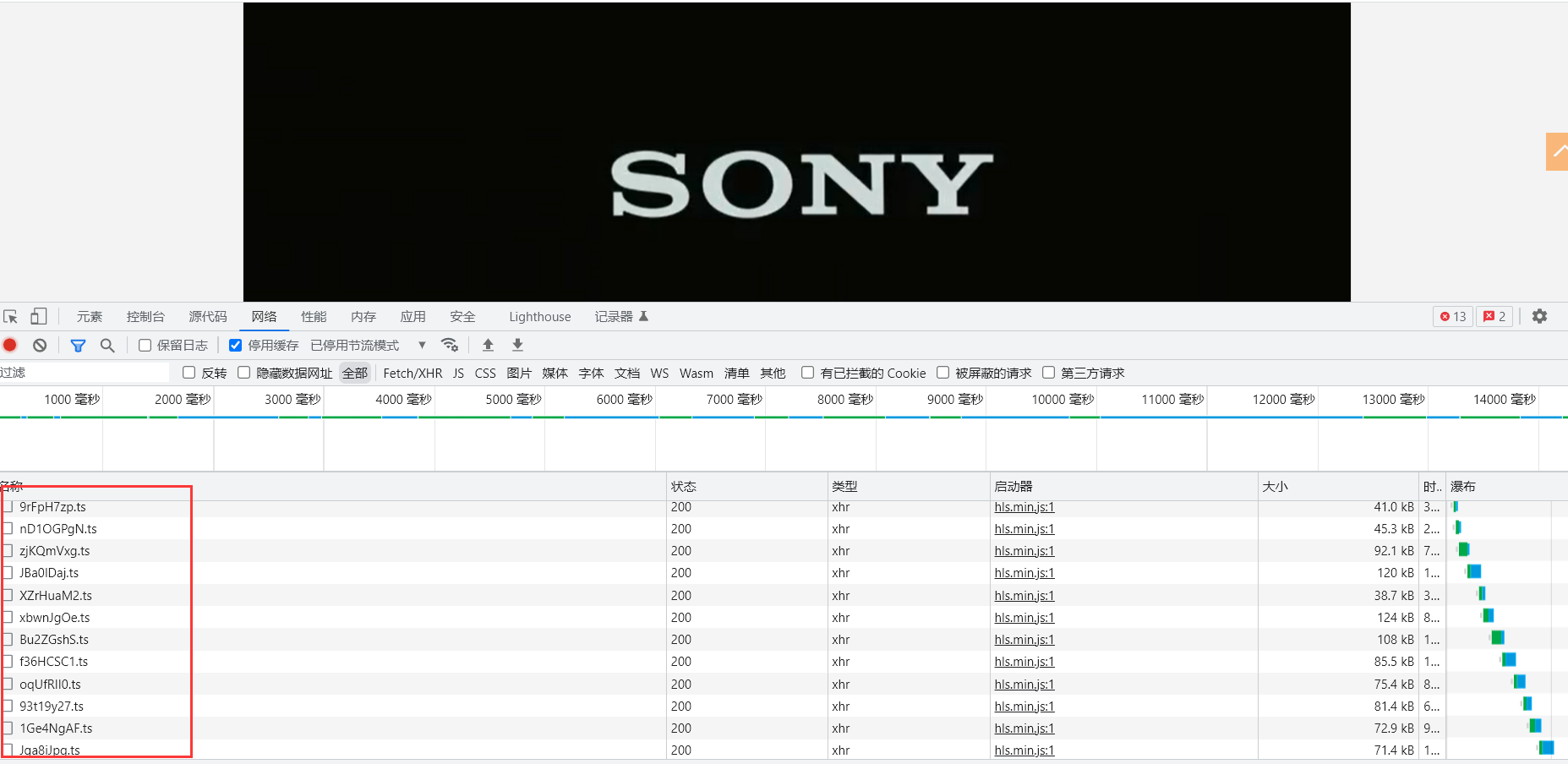
Task: Select request nD1OGPgN.ts
Action: coord(58,529)
